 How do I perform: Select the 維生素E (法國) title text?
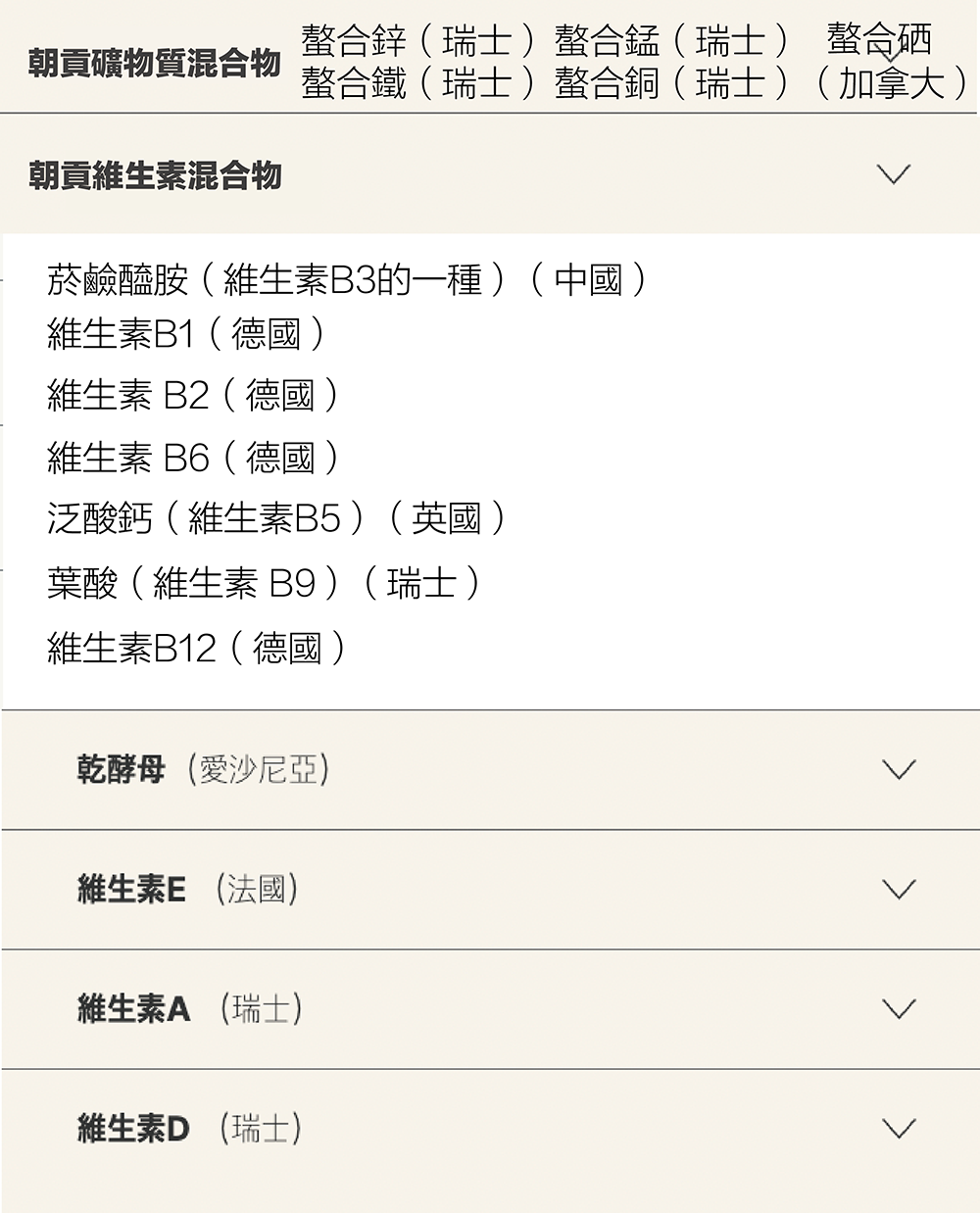click(x=187, y=890)
